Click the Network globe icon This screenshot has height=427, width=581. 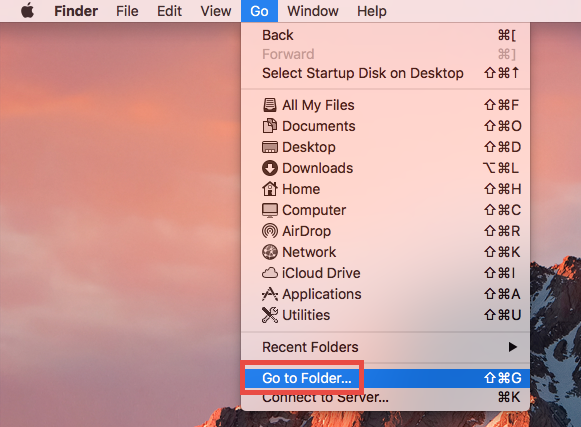pyautogui.click(x=270, y=252)
